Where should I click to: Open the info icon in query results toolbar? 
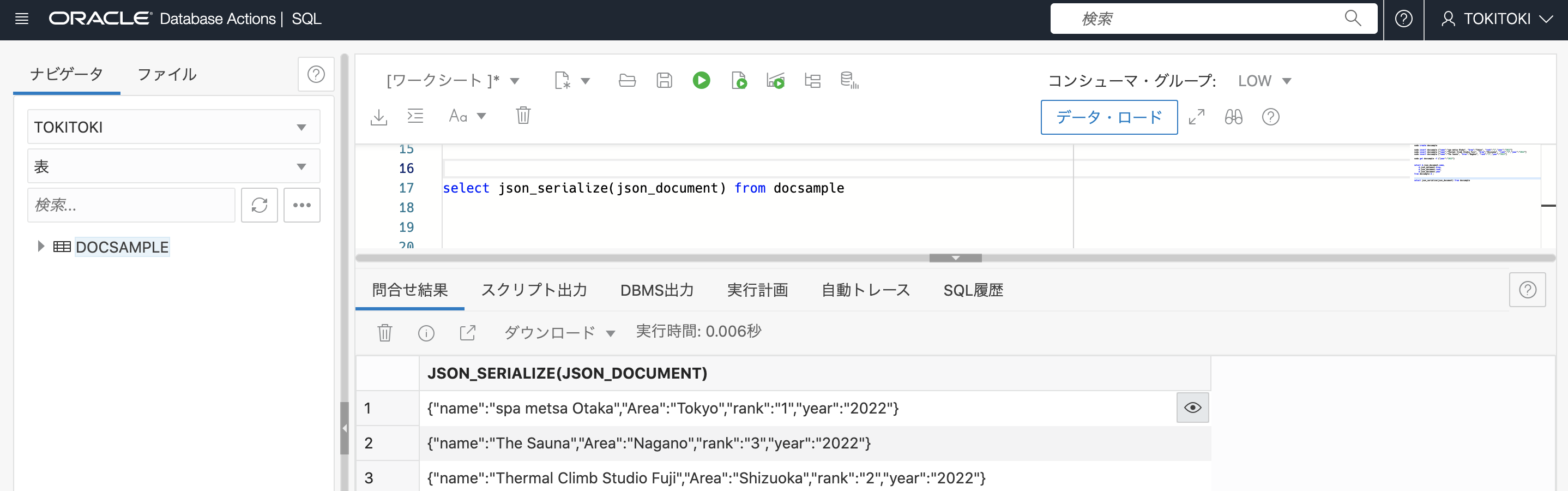point(425,333)
